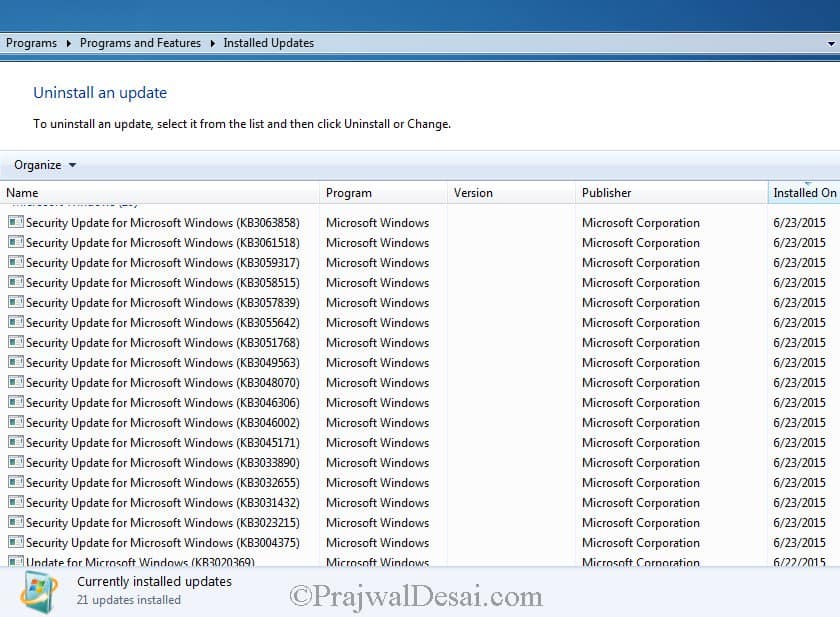Click the 21 updates installed status text
The width and height of the screenshot is (840, 617).
click(129, 600)
